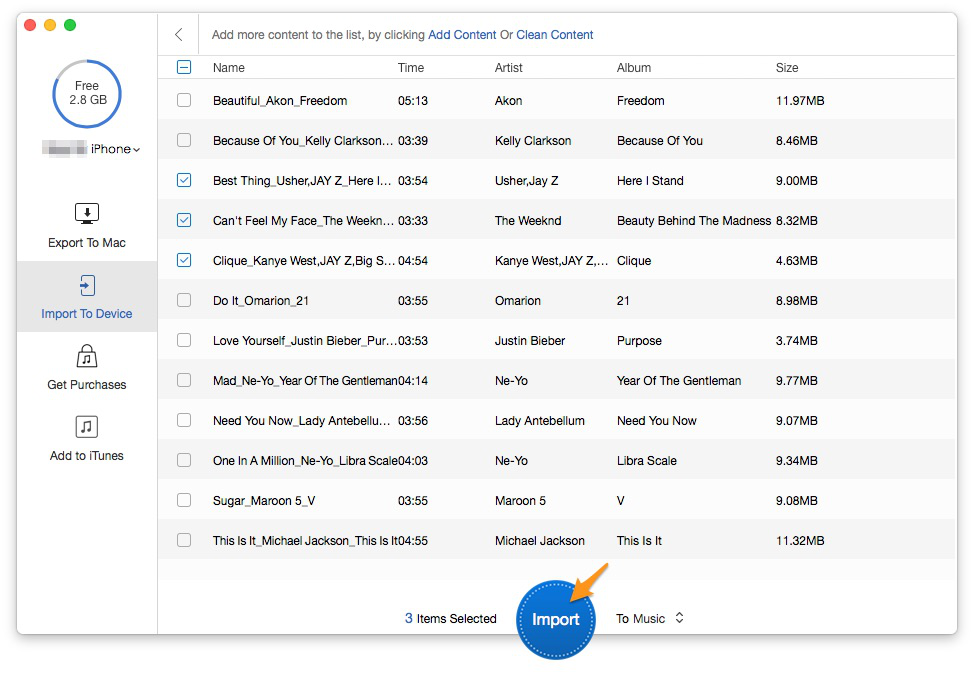This screenshot has width=974, height=681.
Task: Click the song name Sugar_Maroon 5_V
Action: tap(264, 501)
